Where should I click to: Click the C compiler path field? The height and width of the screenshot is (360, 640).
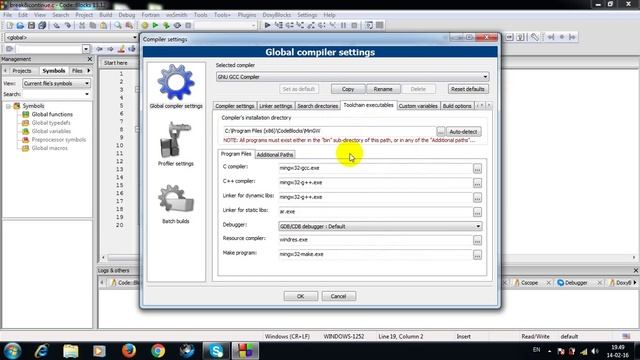pyautogui.click(x=375, y=168)
